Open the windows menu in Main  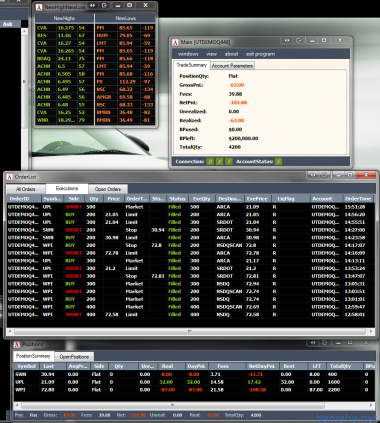click(188, 54)
